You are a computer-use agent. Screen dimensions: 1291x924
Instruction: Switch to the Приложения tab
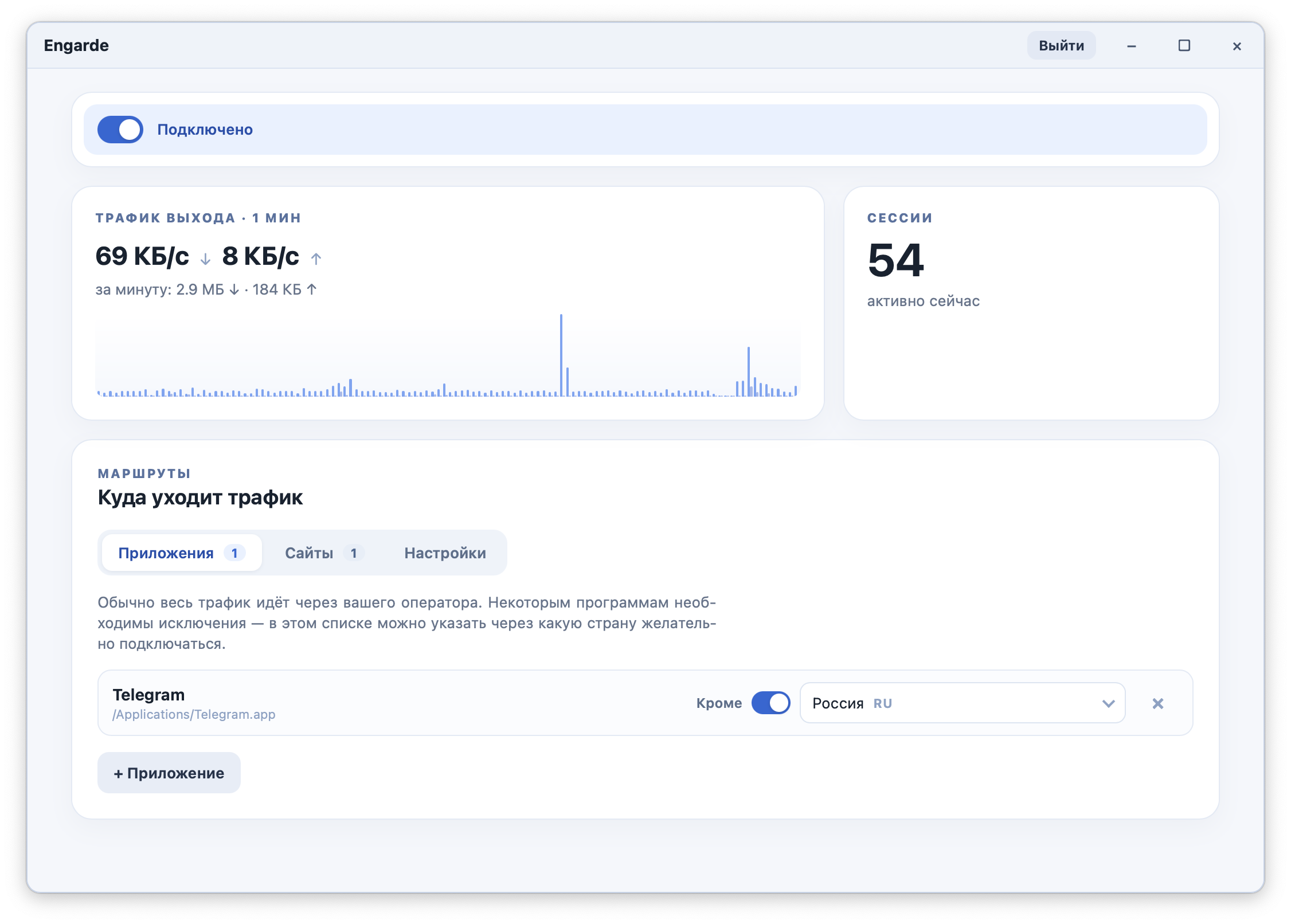click(182, 553)
